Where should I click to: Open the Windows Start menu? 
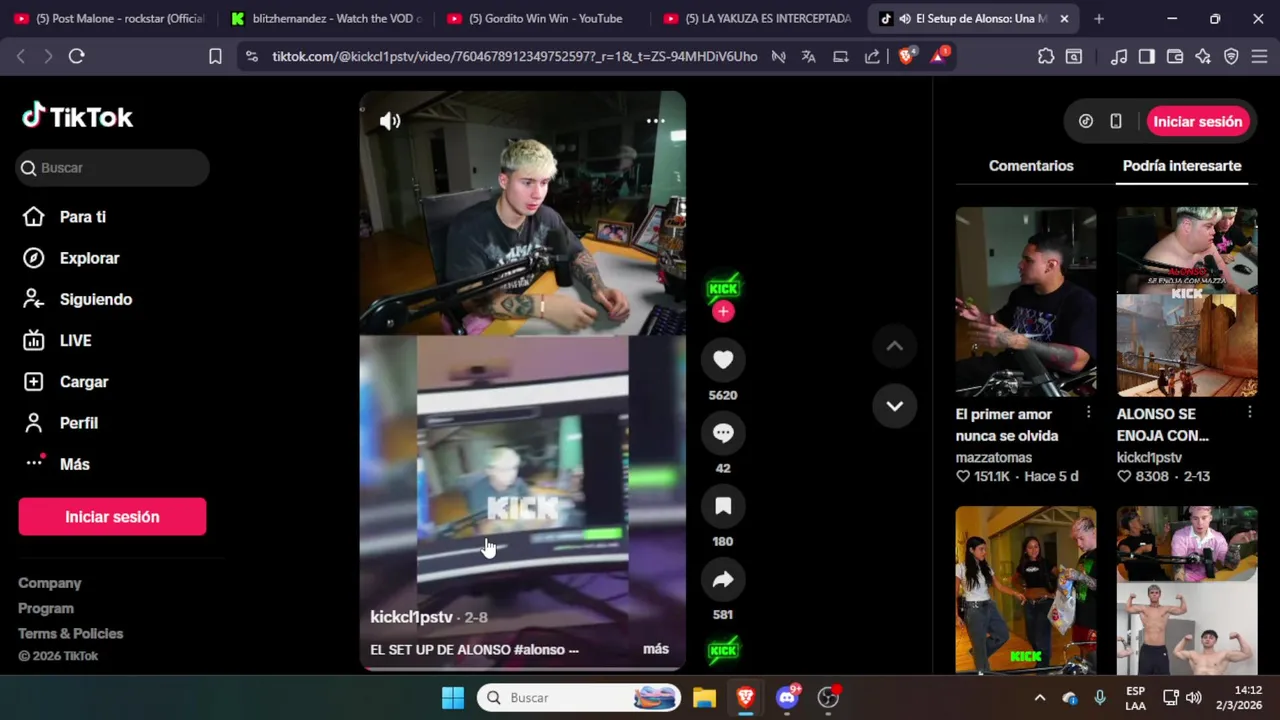[x=453, y=697]
